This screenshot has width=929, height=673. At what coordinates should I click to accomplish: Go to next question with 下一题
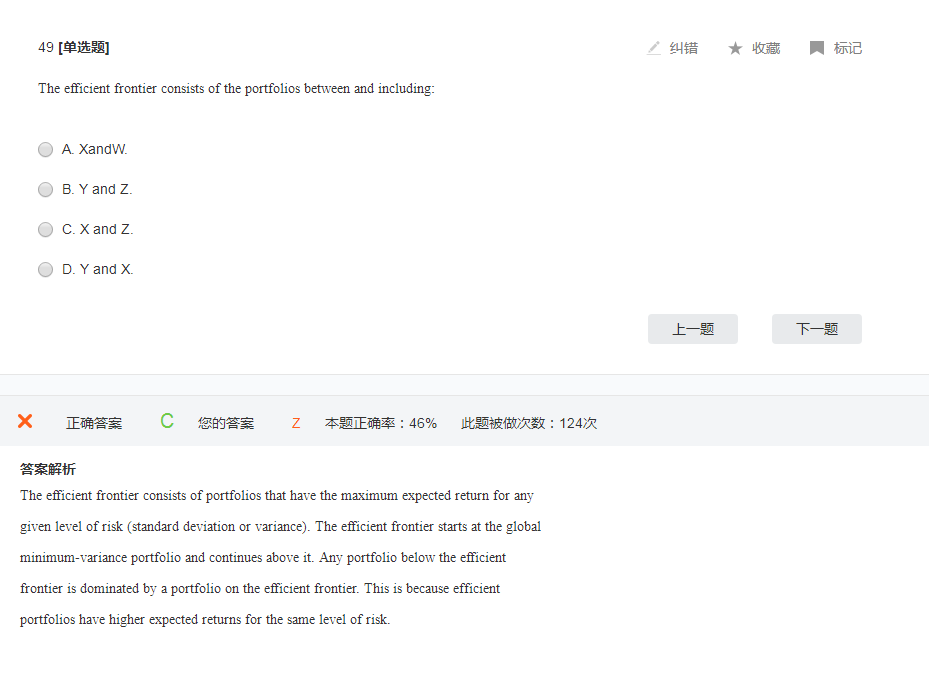click(x=816, y=329)
